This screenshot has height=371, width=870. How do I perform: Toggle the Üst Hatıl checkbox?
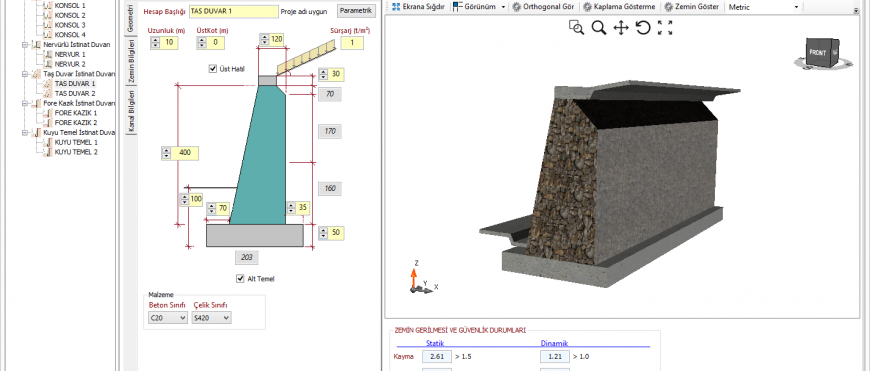(213, 69)
